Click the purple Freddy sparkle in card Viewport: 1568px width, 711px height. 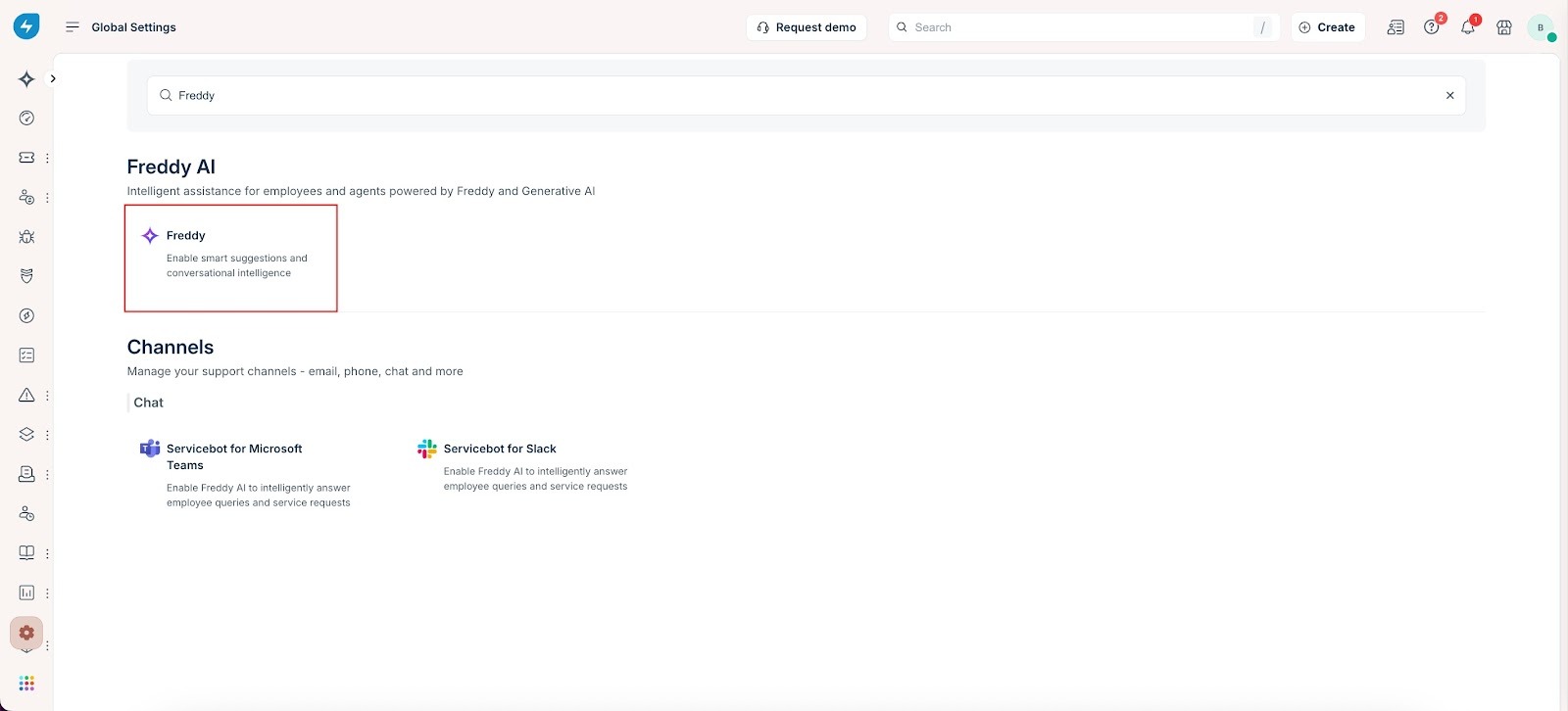pyautogui.click(x=150, y=235)
